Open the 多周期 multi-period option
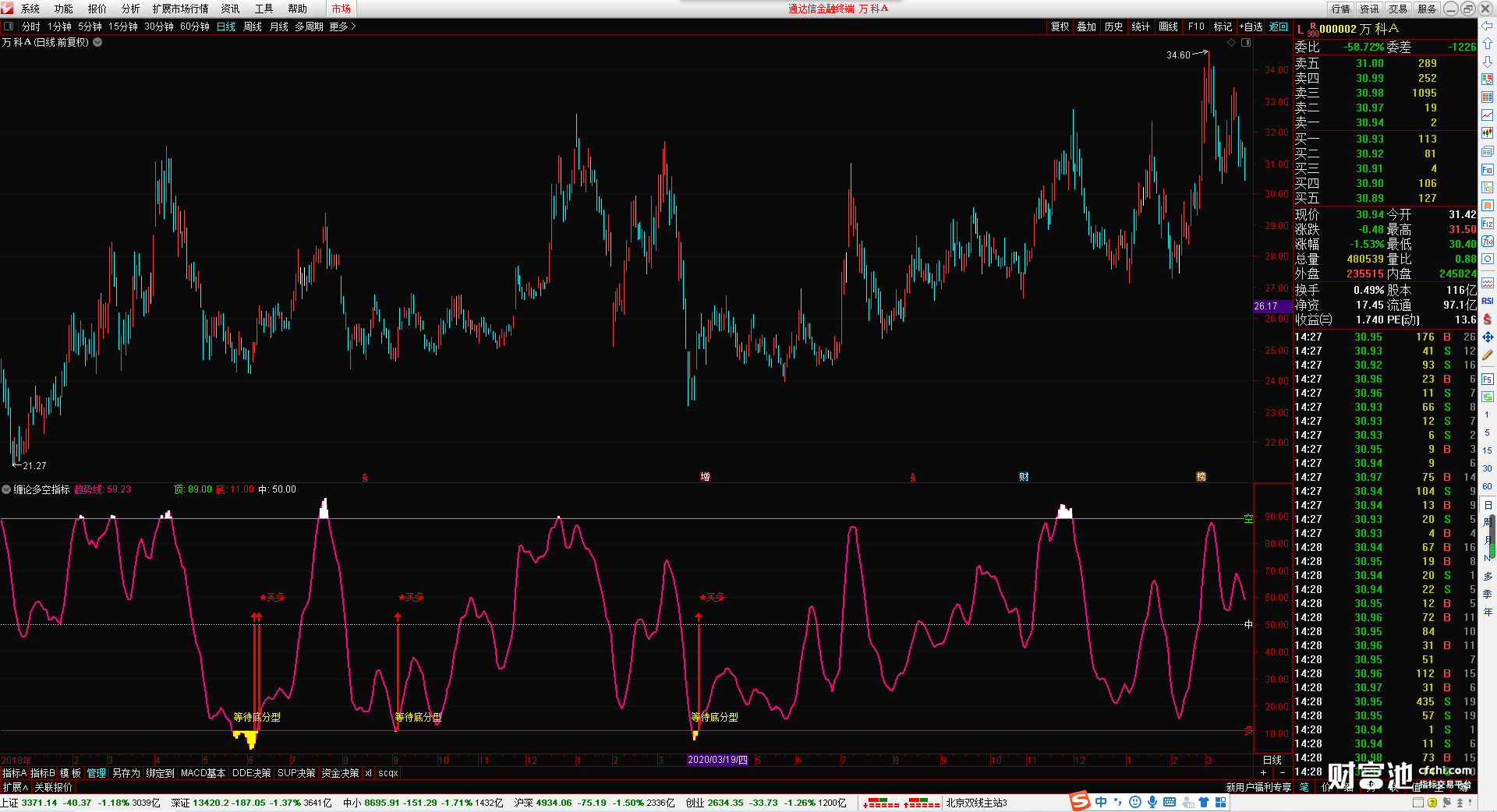 tap(309, 26)
